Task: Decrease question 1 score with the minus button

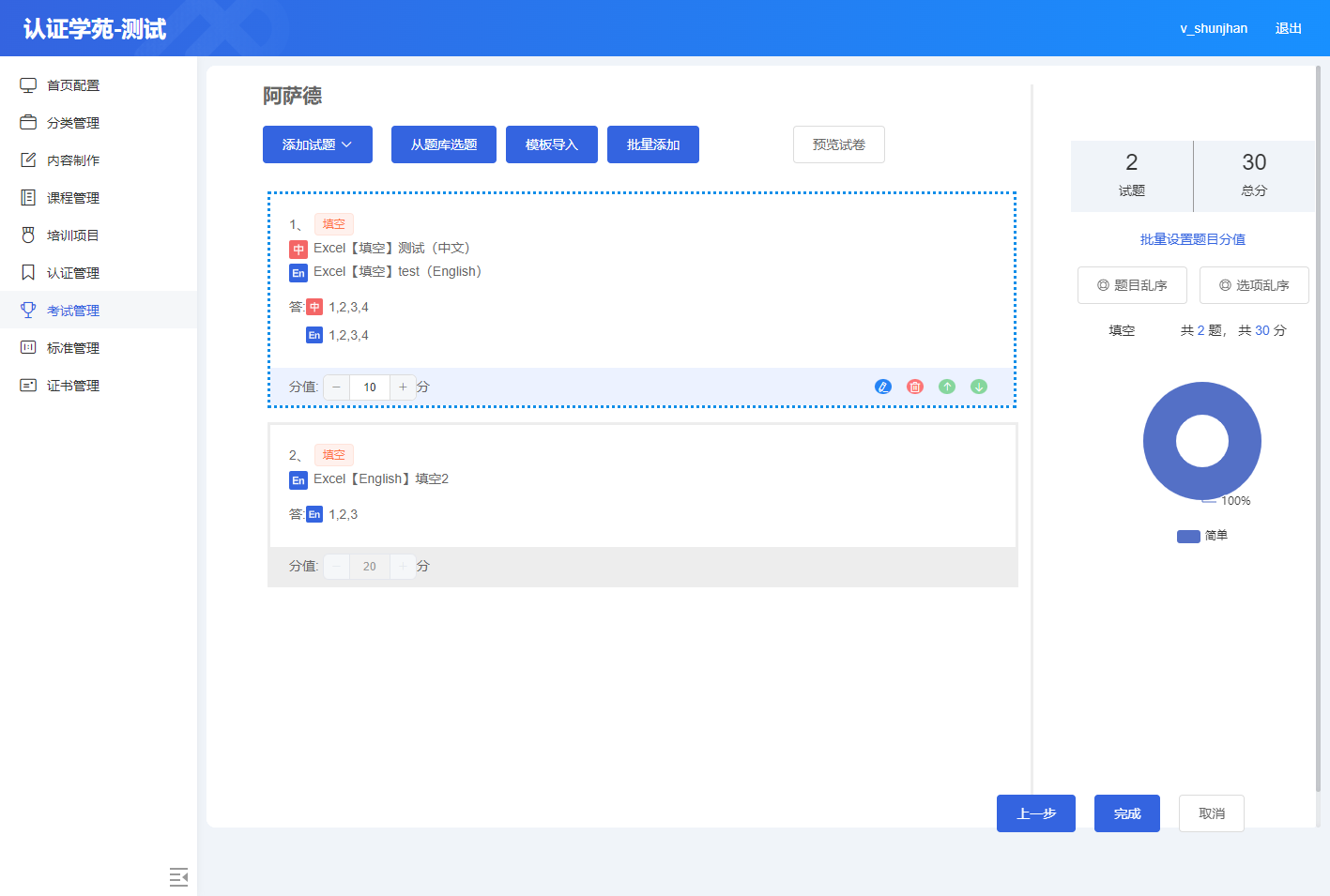Action: coord(336,387)
